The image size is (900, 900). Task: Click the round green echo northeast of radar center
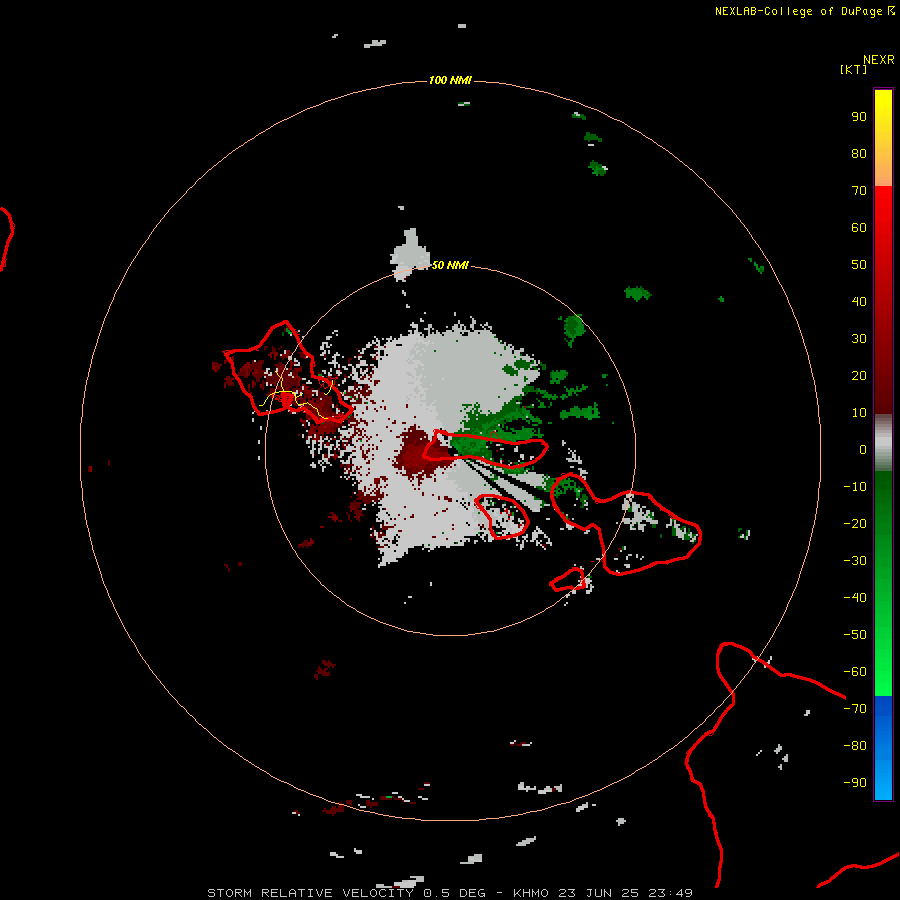(x=573, y=328)
